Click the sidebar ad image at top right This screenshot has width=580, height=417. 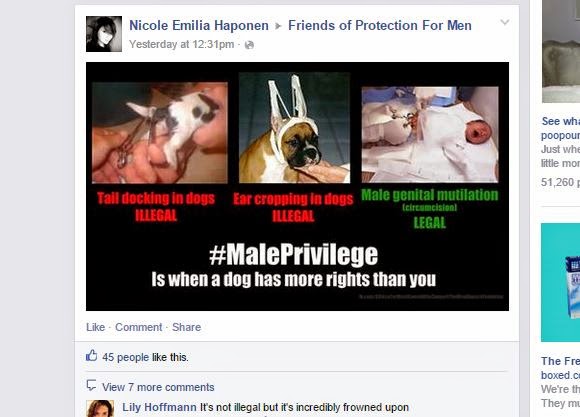click(x=561, y=51)
